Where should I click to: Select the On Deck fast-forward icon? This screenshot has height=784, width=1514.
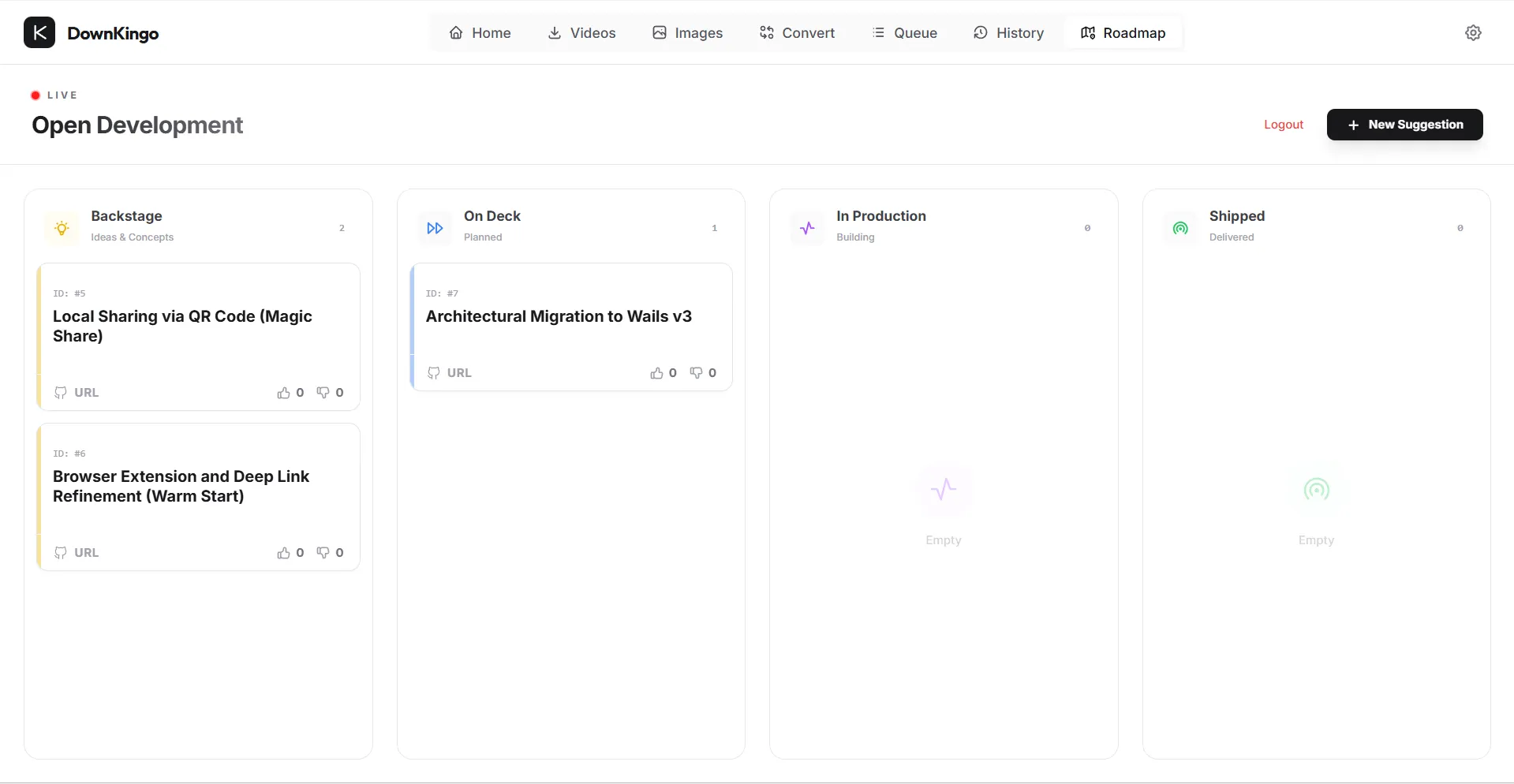pyautogui.click(x=434, y=227)
